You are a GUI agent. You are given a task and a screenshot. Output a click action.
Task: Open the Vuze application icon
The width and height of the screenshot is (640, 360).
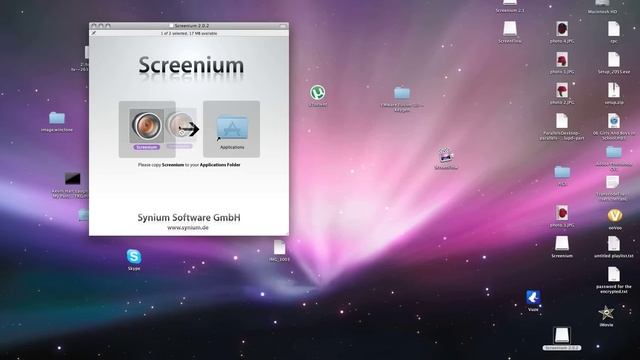tap(533, 297)
